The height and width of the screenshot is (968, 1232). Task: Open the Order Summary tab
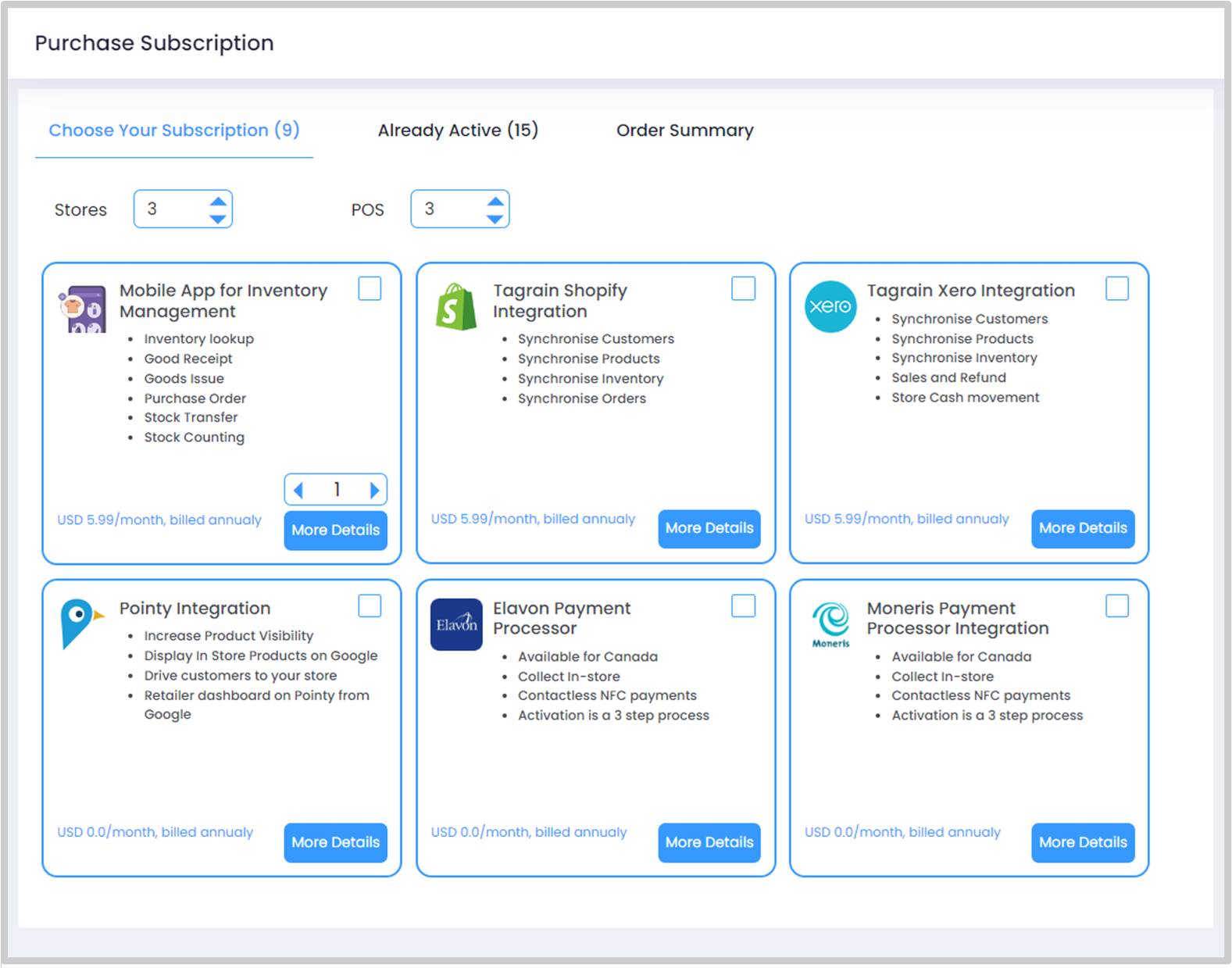coord(684,130)
